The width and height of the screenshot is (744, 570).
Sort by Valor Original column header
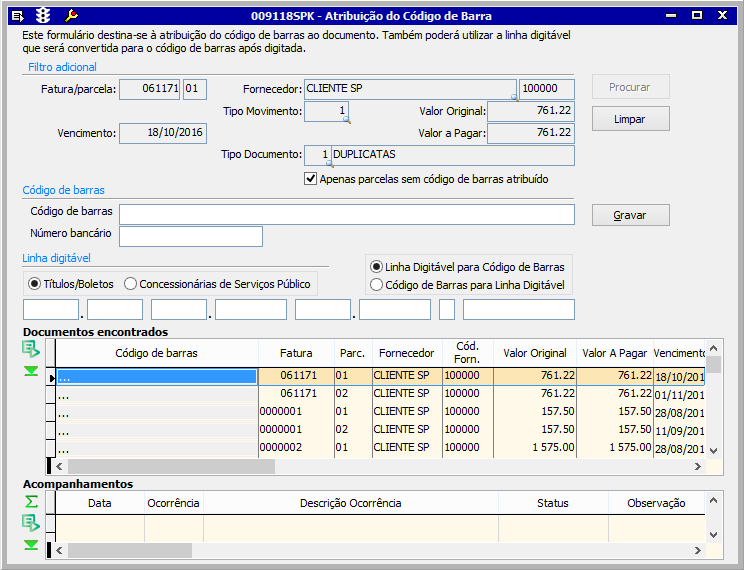(534, 353)
